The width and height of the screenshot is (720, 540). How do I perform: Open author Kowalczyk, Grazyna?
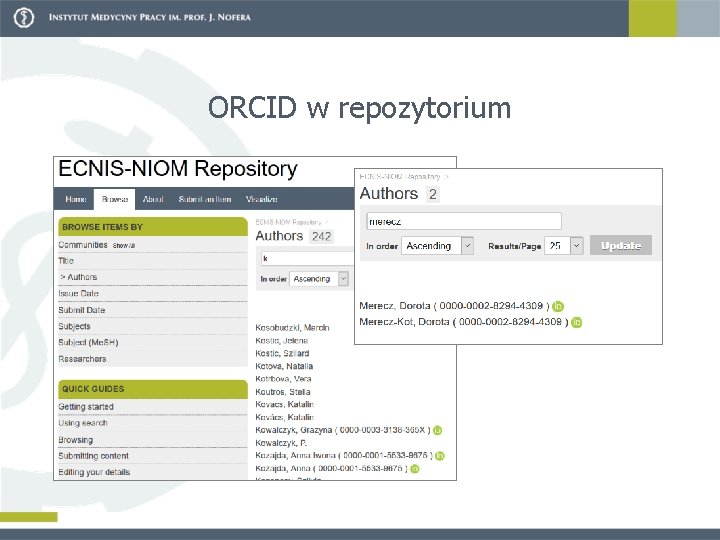point(294,430)
